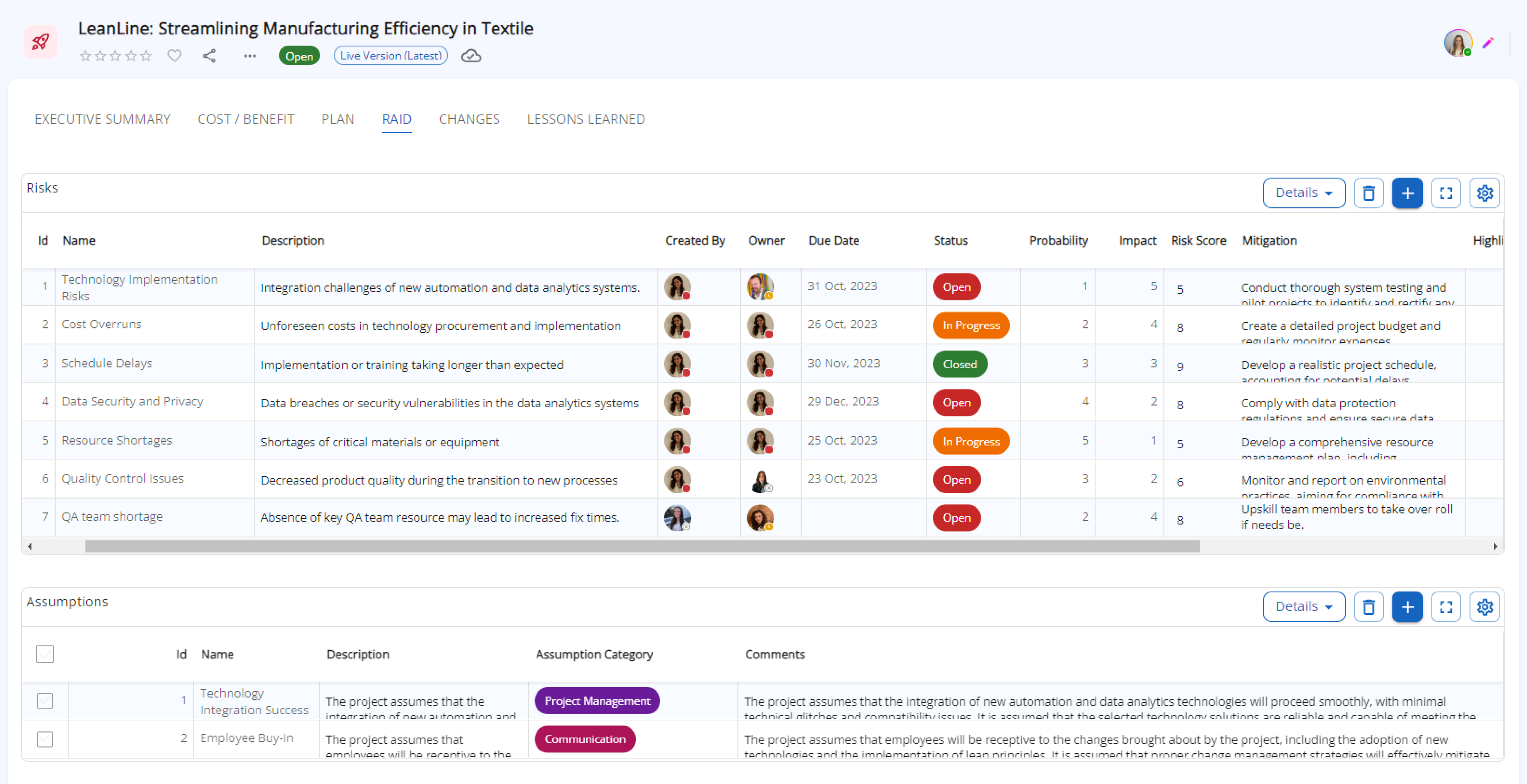Click the cloud sync status icon
1527x784 pixels.
(471, 56)
